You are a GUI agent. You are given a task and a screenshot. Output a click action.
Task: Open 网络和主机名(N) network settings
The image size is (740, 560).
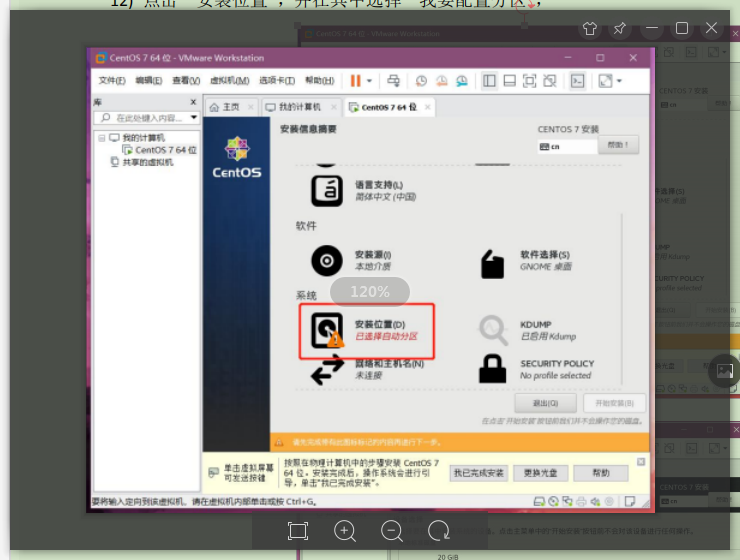pos(367,369)
